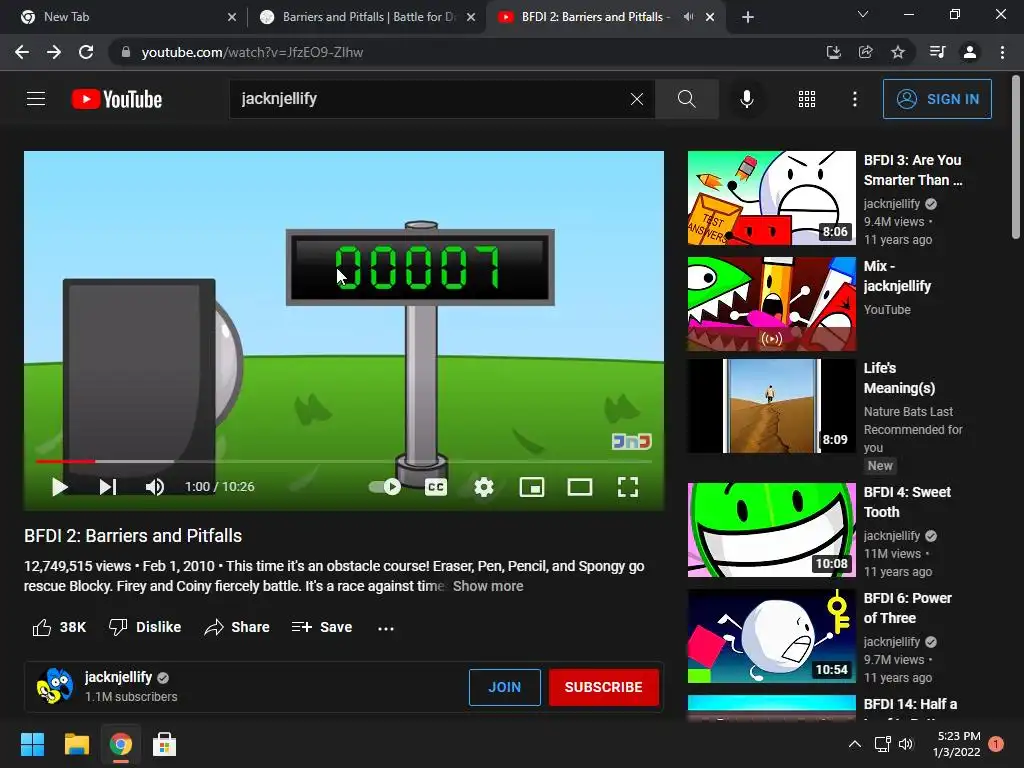Enter full screen mode
This screenshot has width=1024, height=768.
[x=628, y=487]
